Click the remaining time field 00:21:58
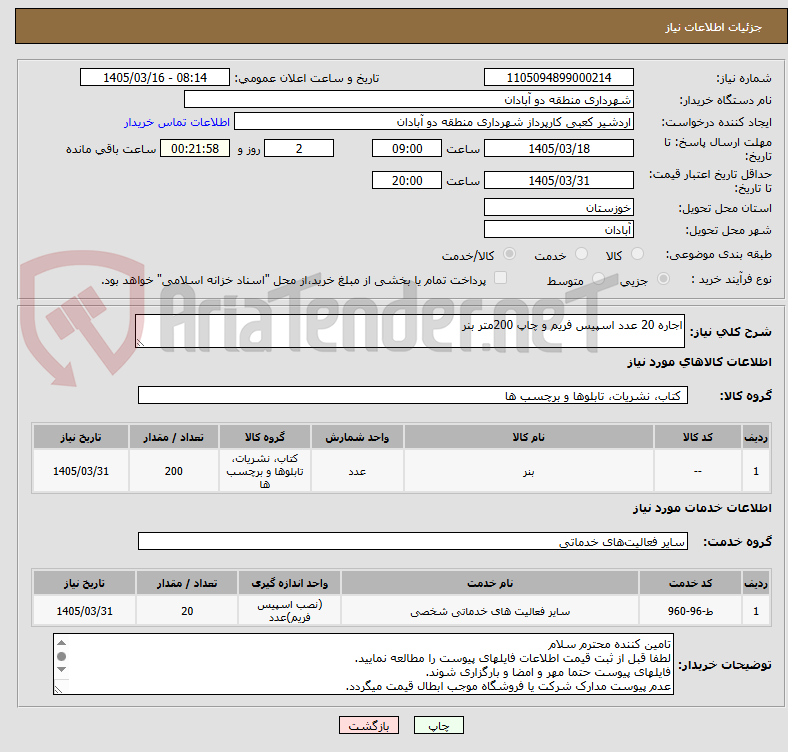 coord(195,148)
